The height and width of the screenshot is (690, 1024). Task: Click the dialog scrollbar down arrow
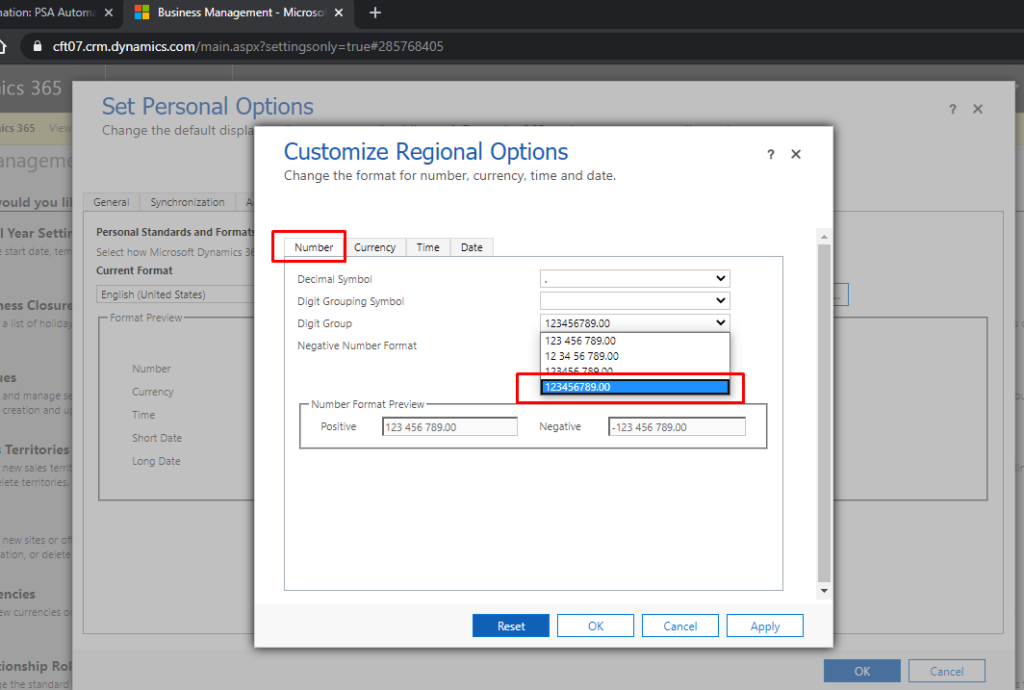(824, 591)
